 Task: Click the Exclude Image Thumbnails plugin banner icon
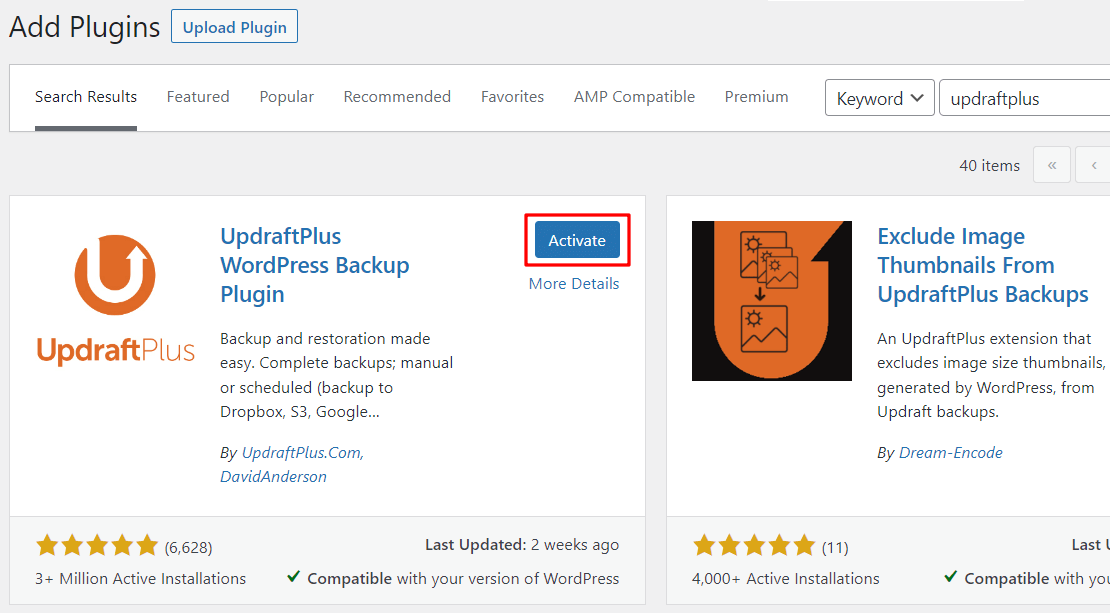(x=771, y=300)
